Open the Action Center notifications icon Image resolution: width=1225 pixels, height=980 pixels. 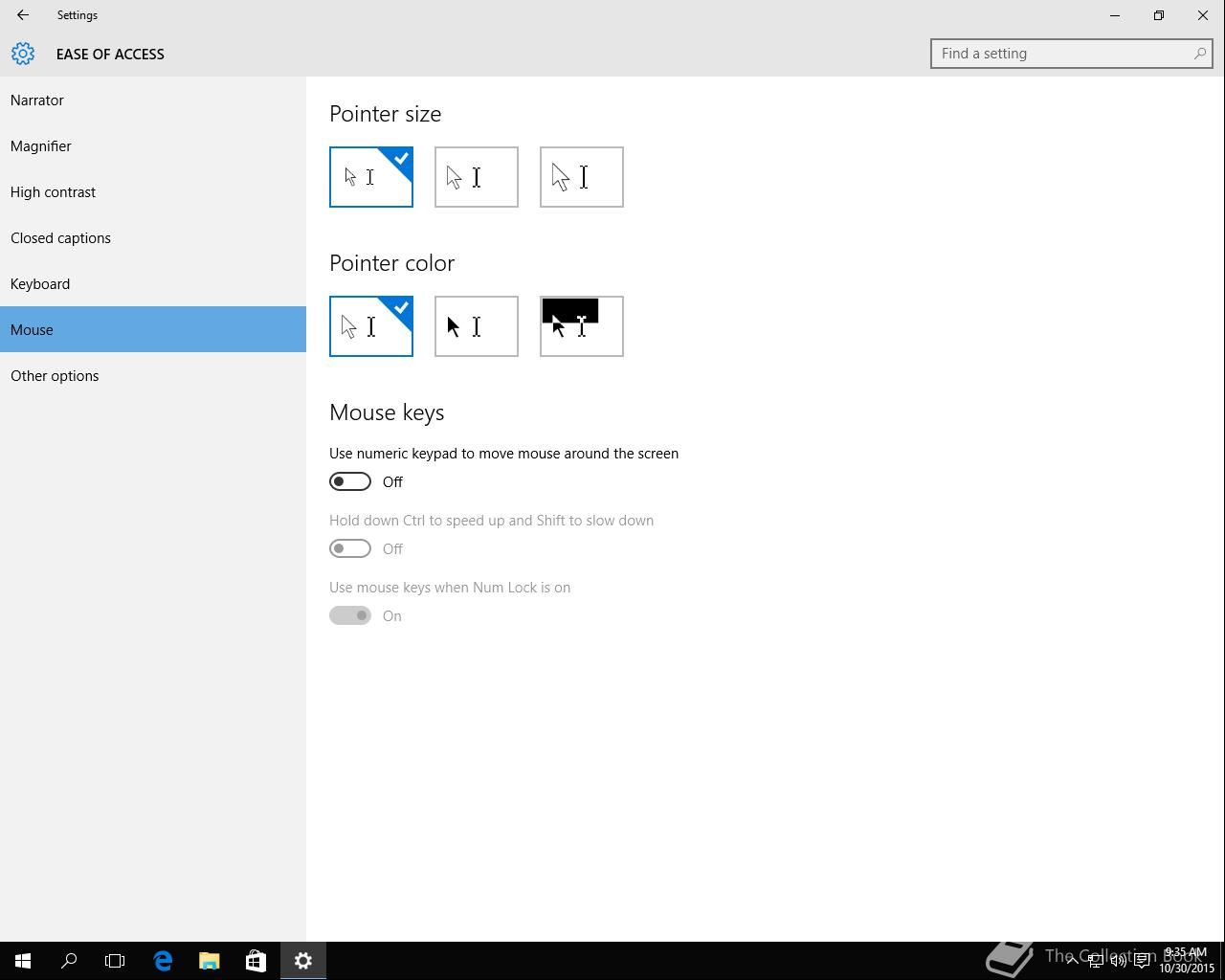(1142, 961)
